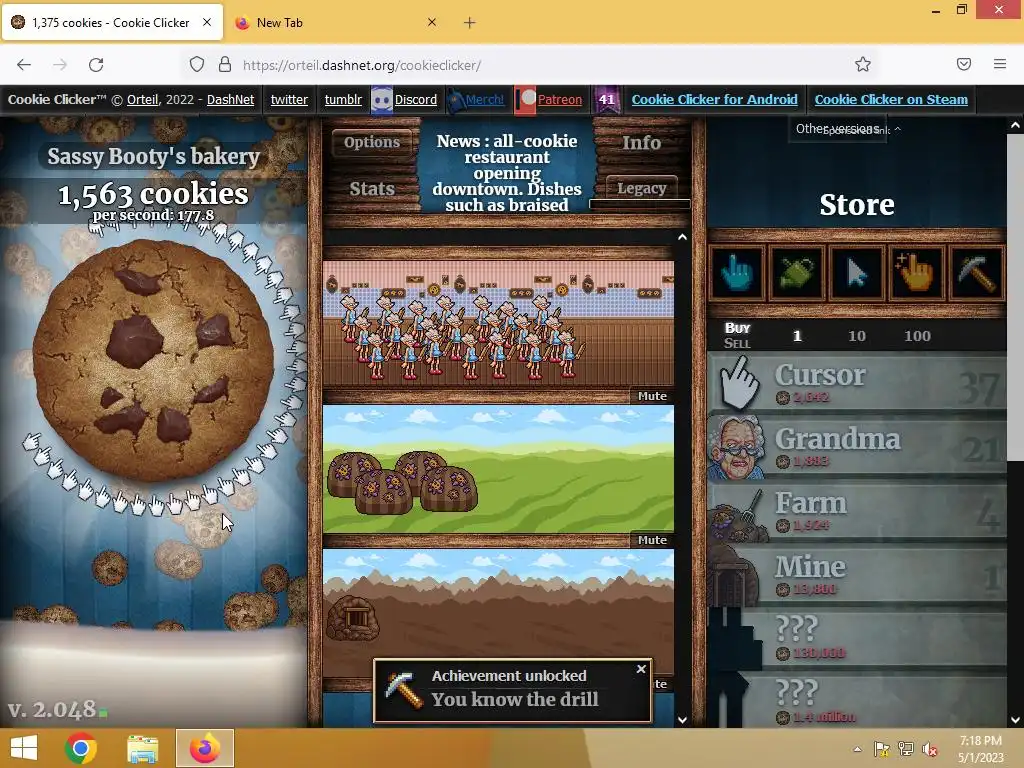The width and height of the screenshot is (1024, 768).
Task: Switch store to Sell mode
Action: 737,343
